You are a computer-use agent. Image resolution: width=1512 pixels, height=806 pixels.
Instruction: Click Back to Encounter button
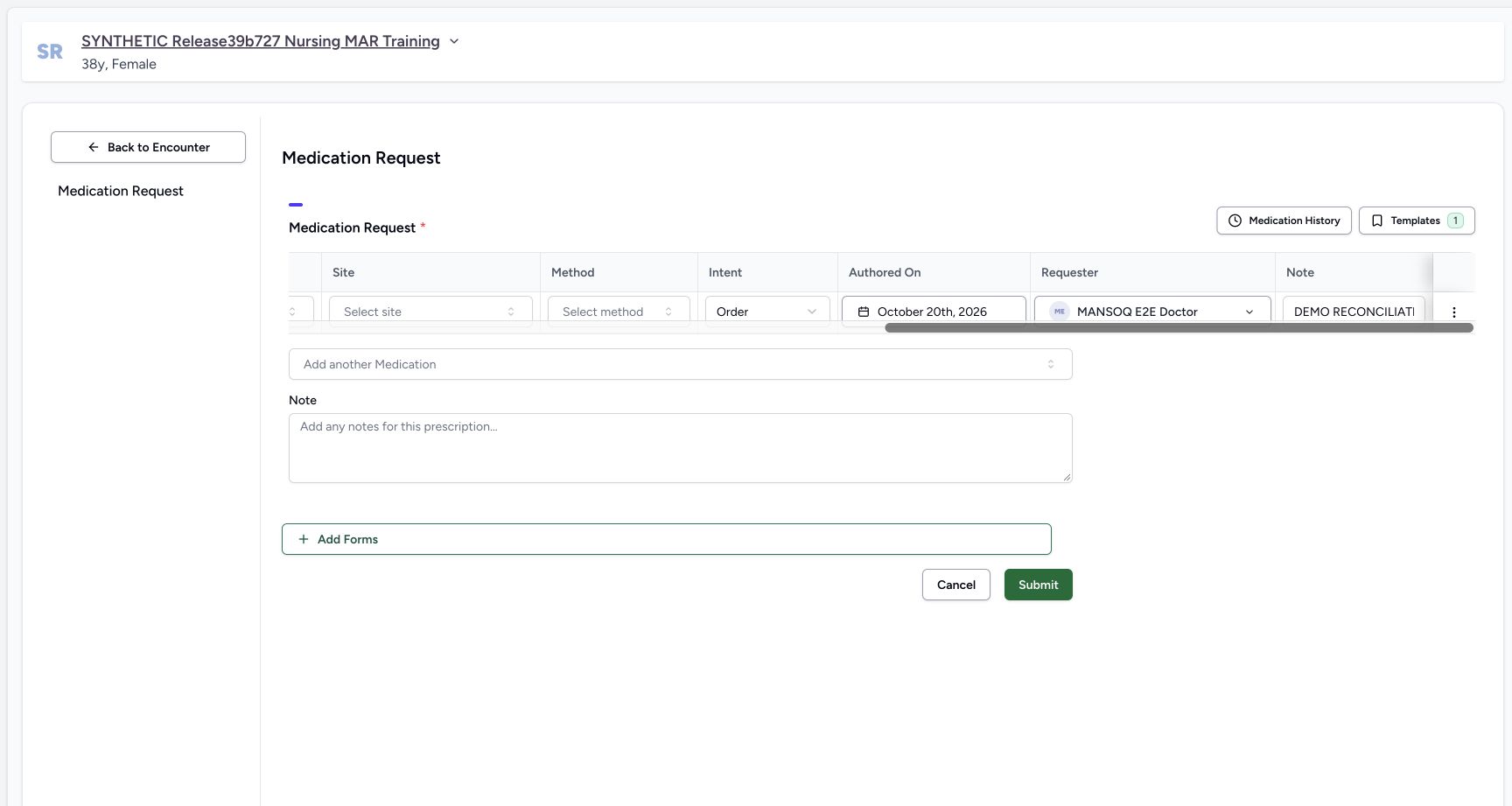(x=148, y=147)
